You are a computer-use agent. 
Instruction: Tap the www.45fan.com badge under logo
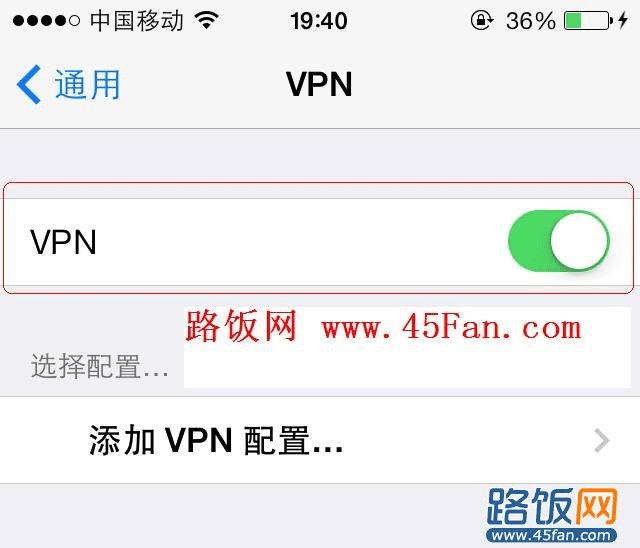pyautogui.click(x=552, y=535)
